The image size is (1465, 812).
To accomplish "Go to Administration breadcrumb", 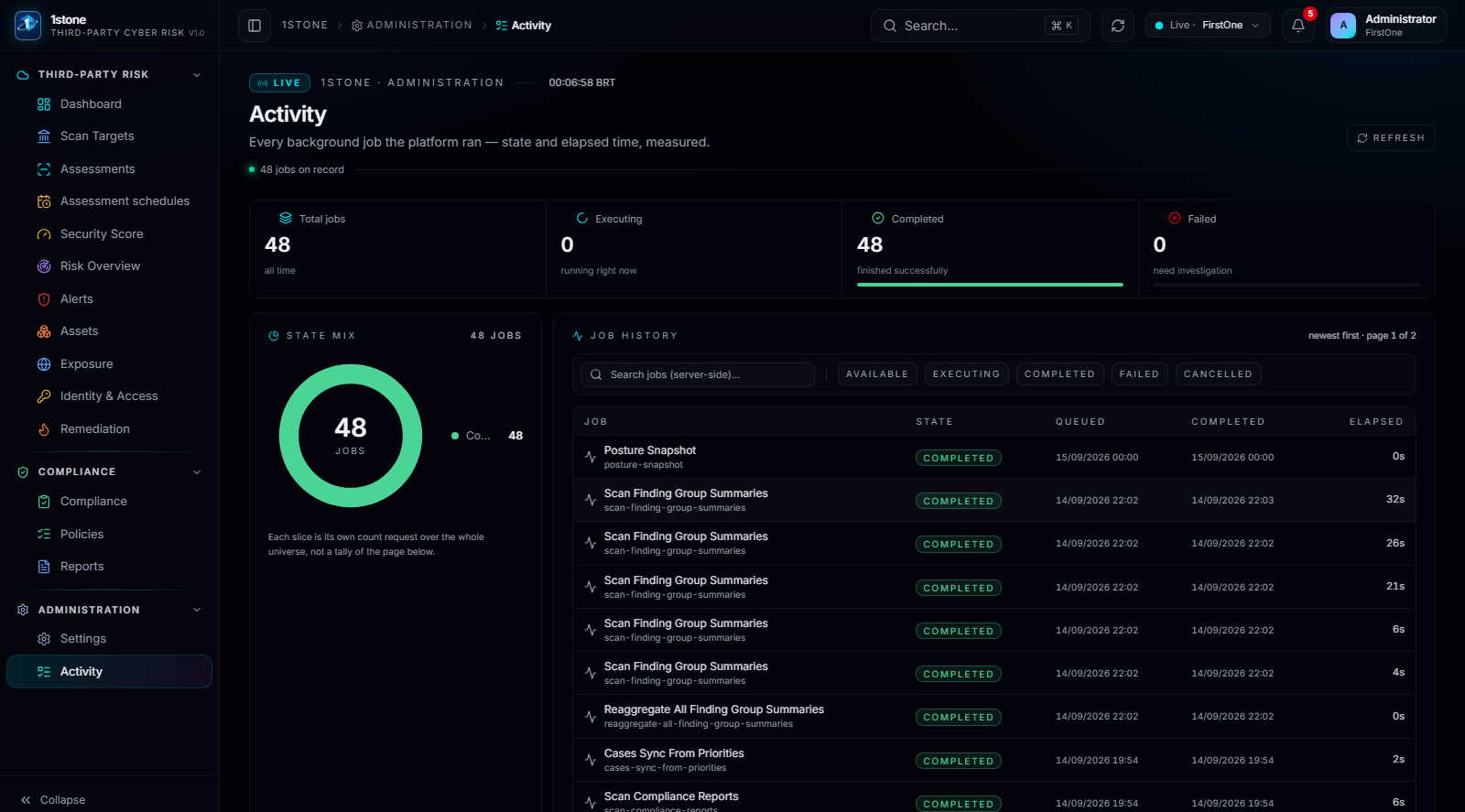I will (x=412, y=26).
